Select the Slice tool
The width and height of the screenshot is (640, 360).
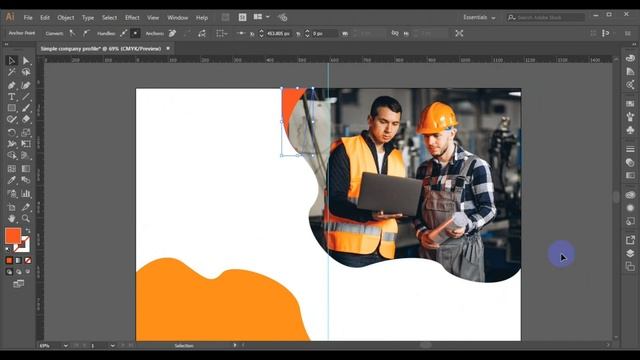[x=26, y=207]
